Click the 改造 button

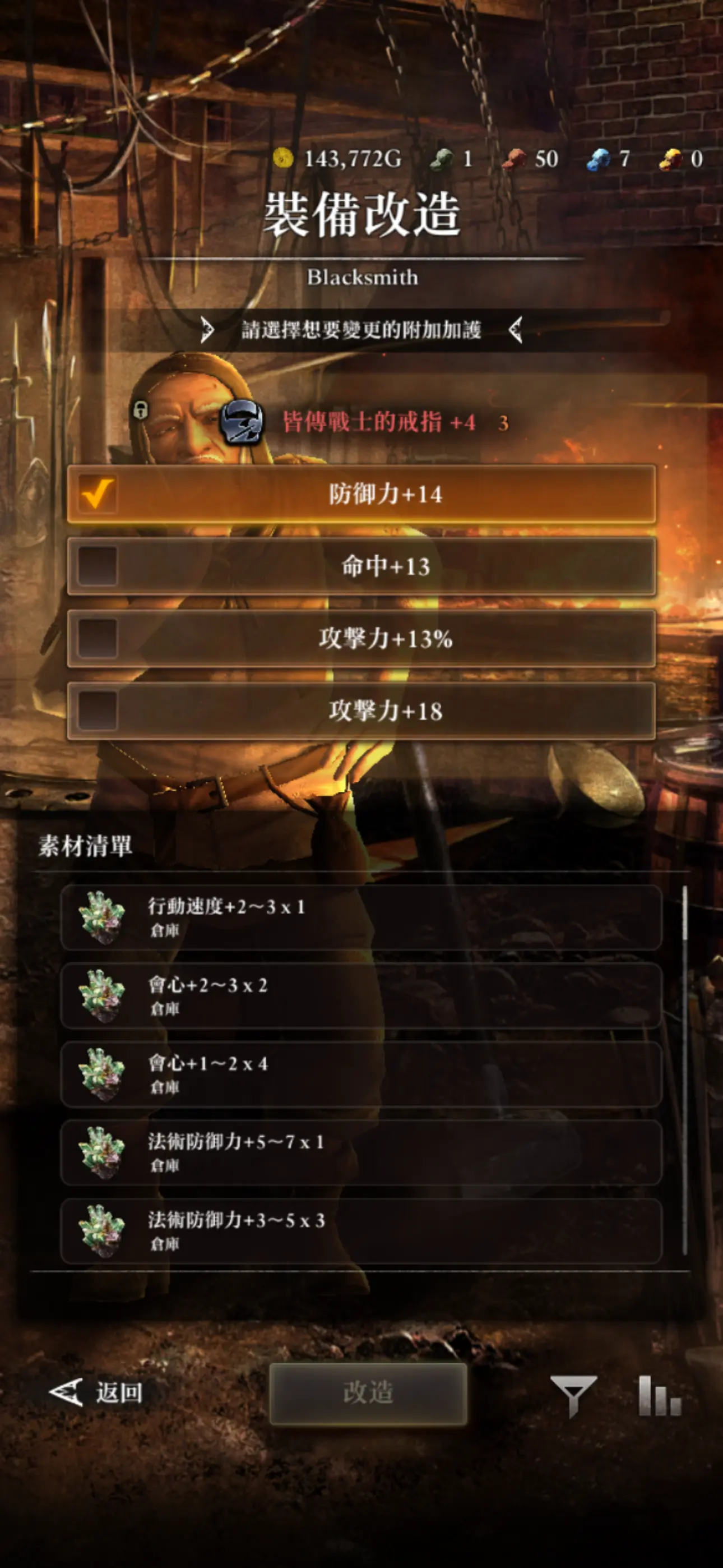tap(368, 1393)
